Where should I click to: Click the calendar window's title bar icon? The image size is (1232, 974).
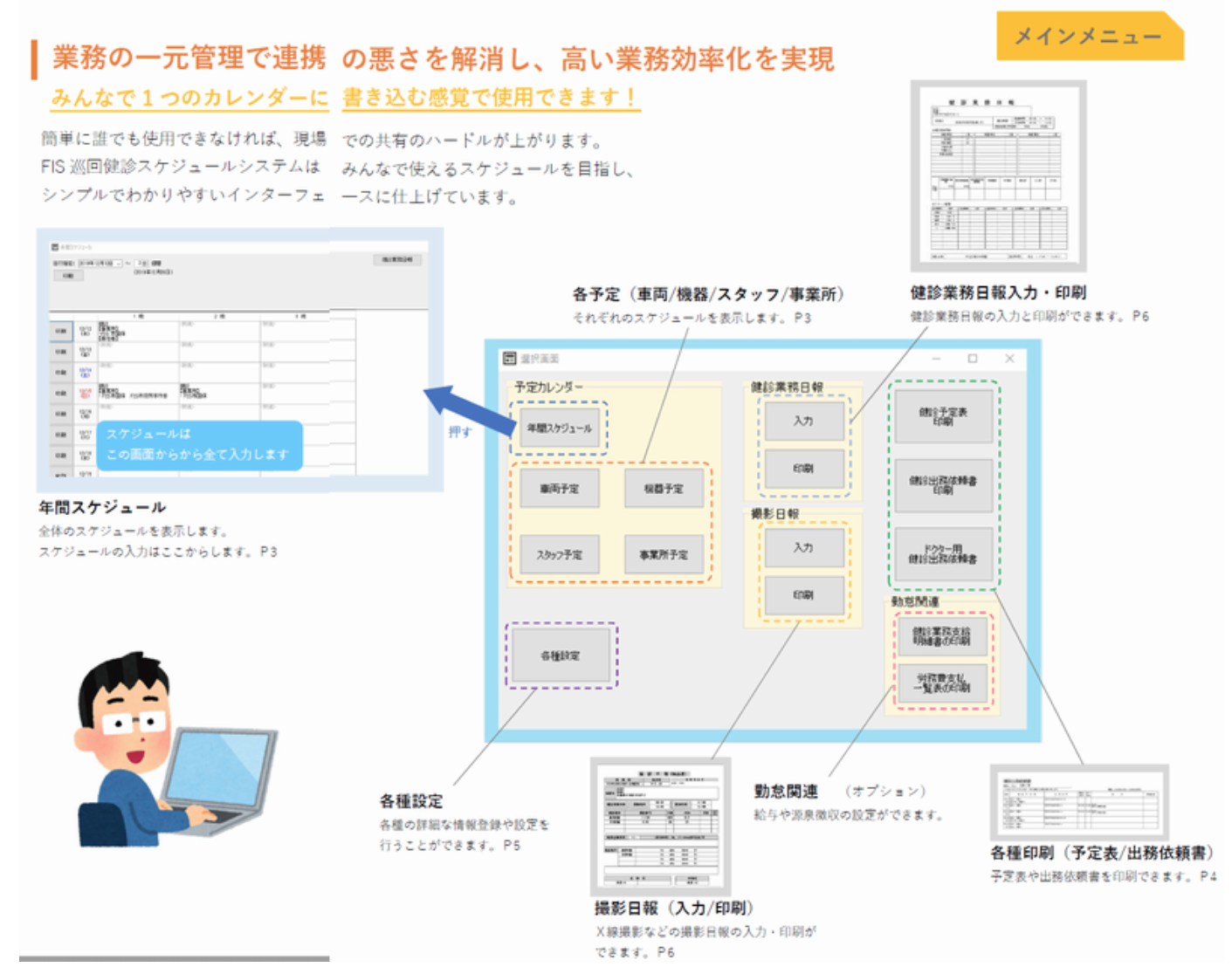pyautogui.click(x=55, y=248)
